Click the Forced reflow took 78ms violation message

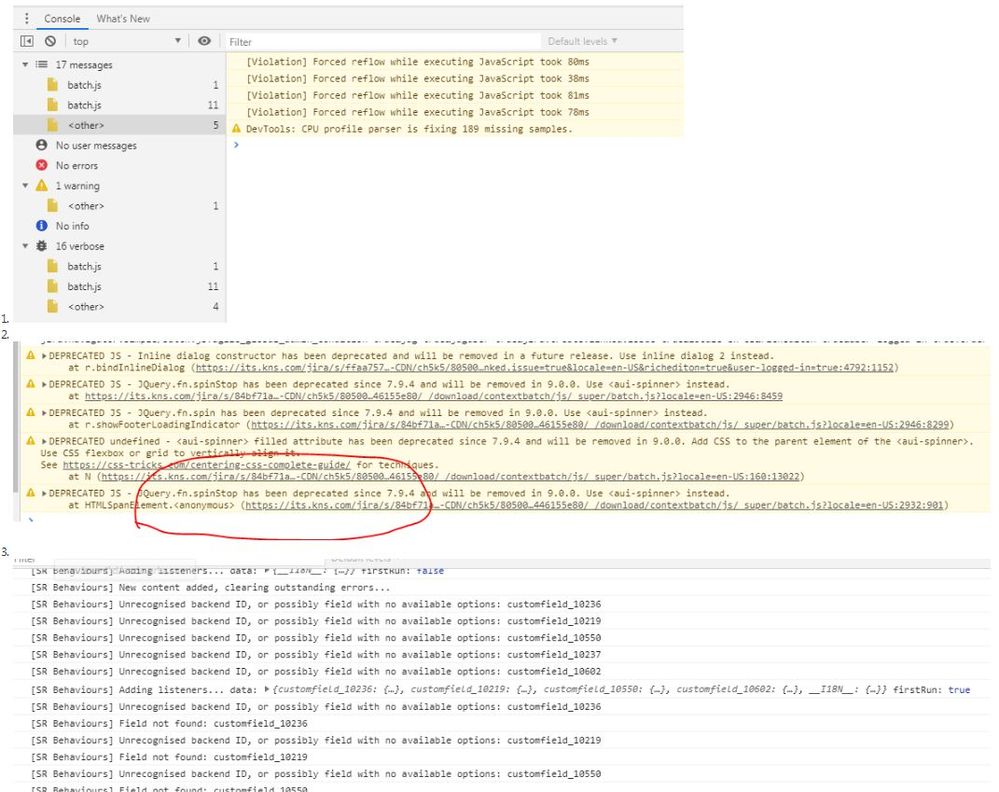pyautogui.click(x=417, y=112)
